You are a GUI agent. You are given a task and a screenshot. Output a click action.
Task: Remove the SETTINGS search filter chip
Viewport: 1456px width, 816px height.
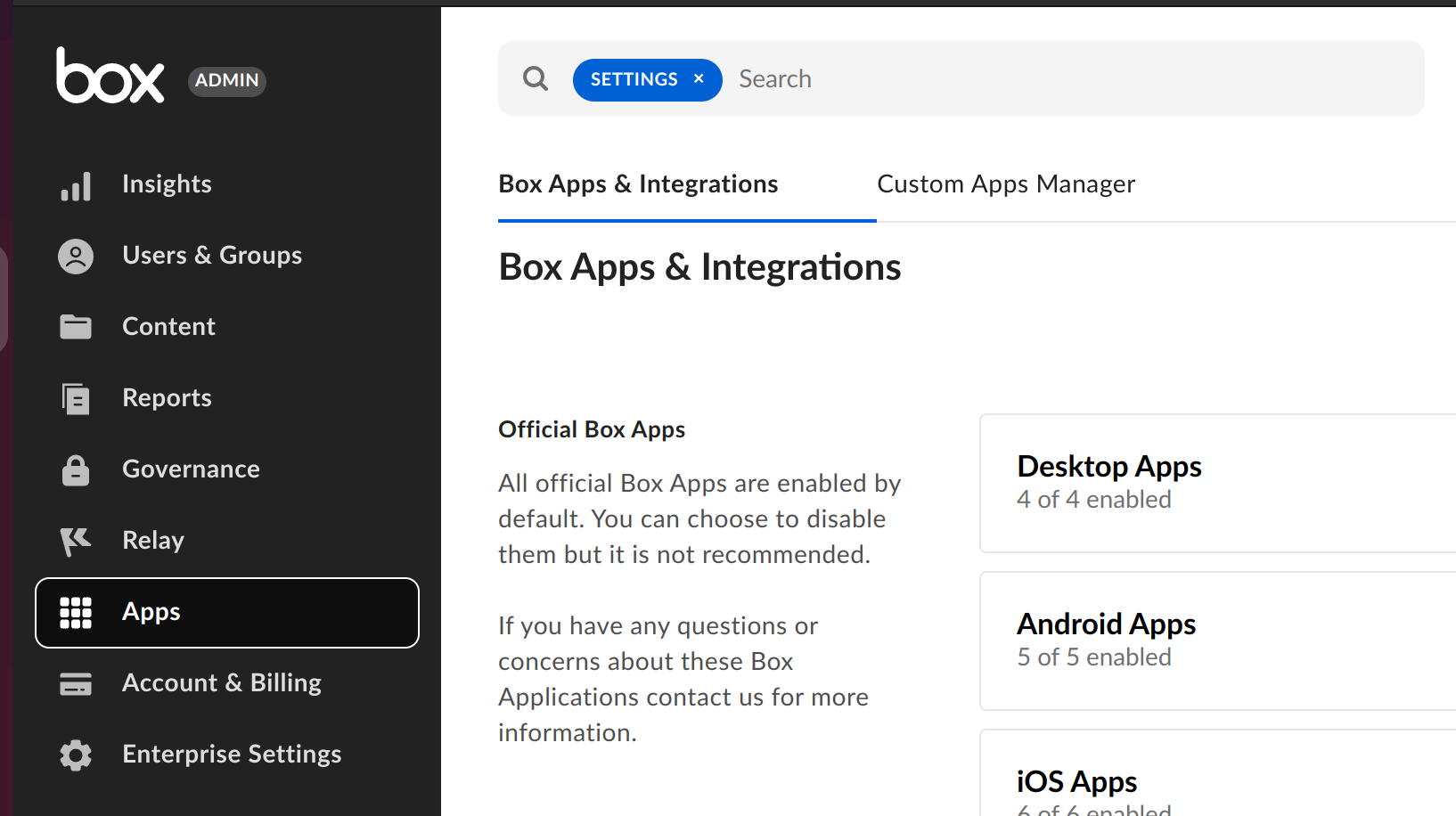point(699,79)
